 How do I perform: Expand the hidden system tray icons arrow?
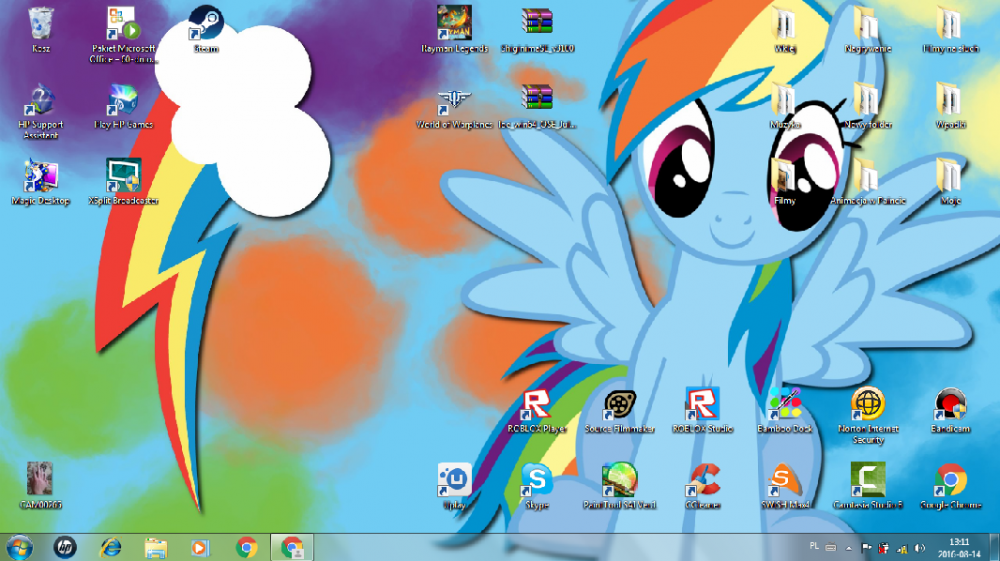click(x=848, y=548)
